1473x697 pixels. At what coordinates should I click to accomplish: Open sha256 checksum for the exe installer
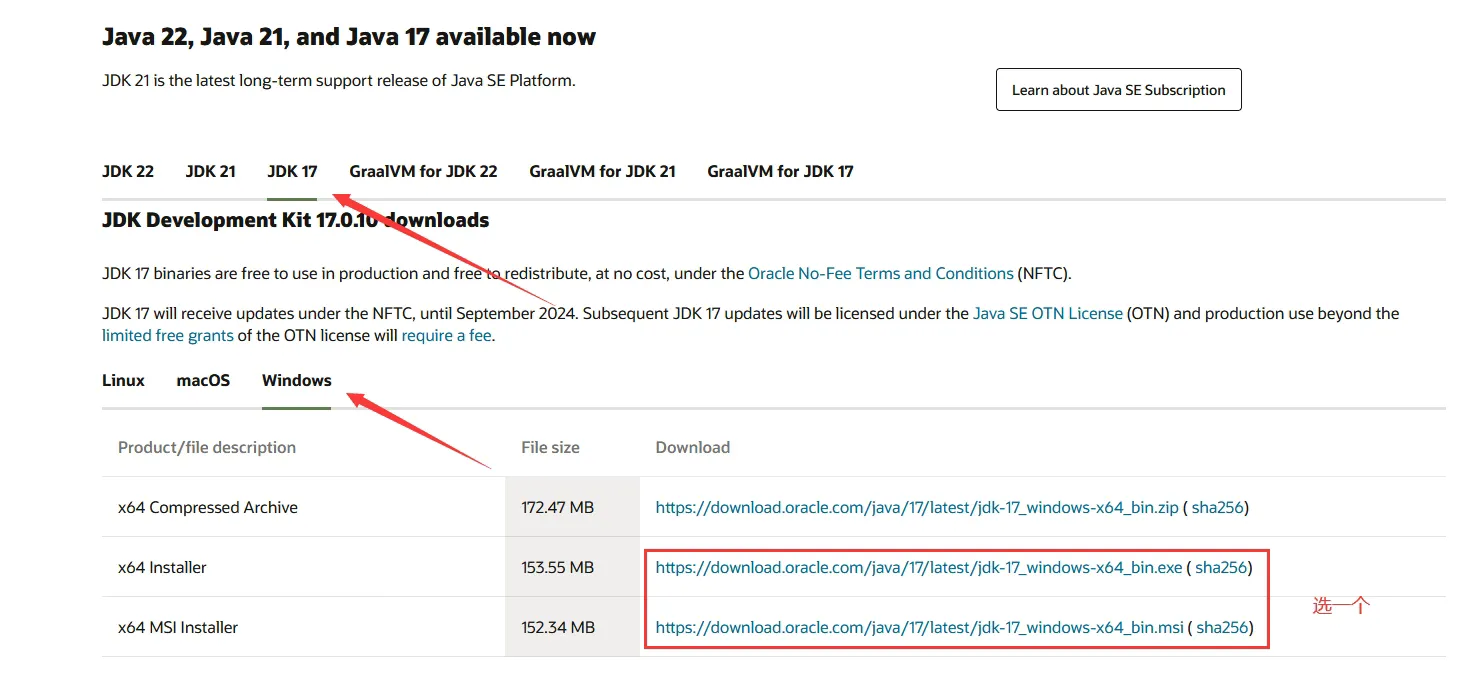pos(1221,567)
